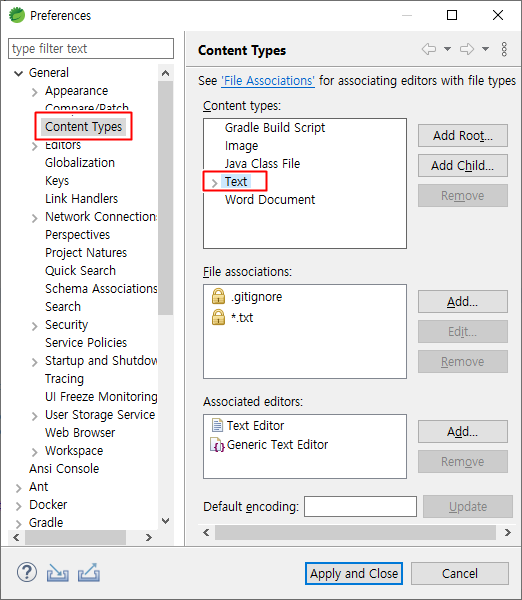Viewport: 522px width, 600px height.
Task: Click the Add Root... button
Action: pyautogui.click(x=463, y=135)
